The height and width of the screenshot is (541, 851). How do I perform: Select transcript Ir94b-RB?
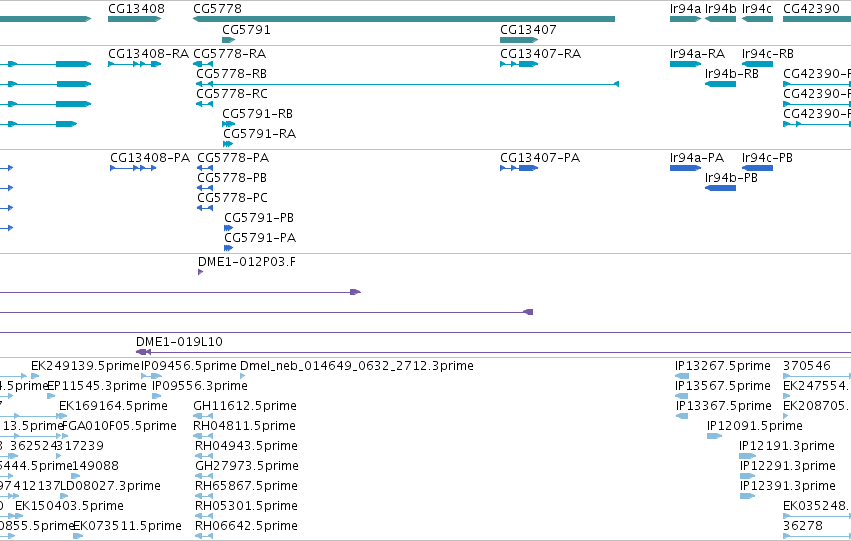click(720, 84)
